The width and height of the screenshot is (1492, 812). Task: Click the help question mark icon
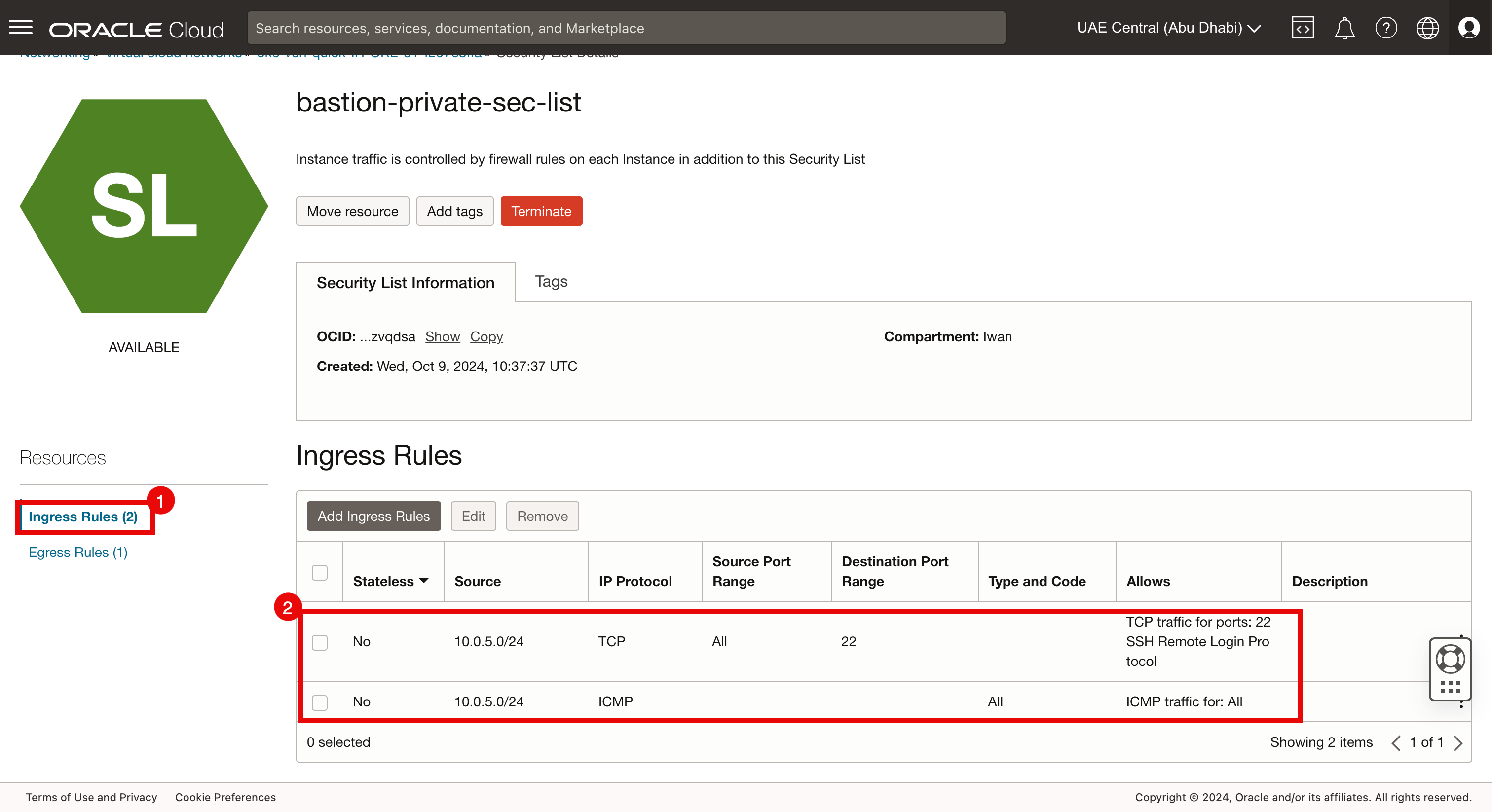click(1386, 28)
